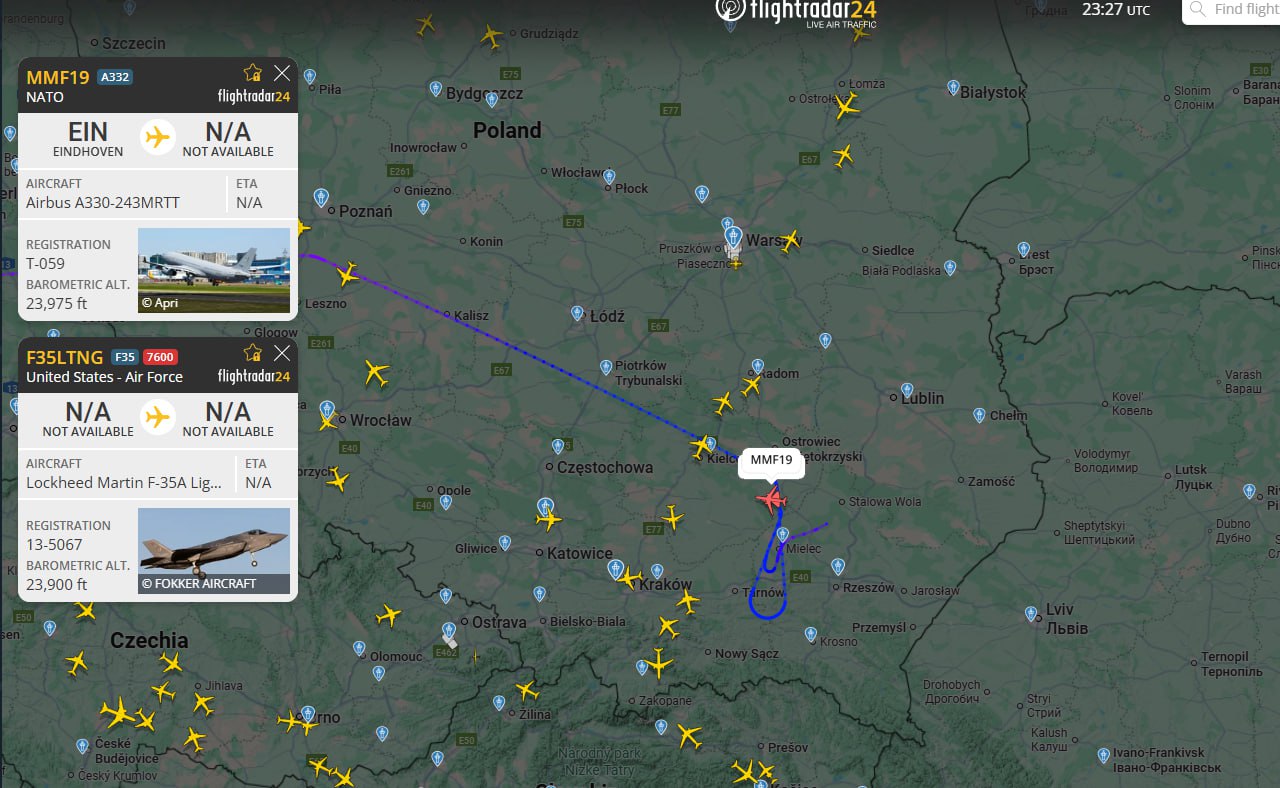The width and height of the screenshot is (1280, 788).
Task: Open the F-35A aircraft photo thumbnail
Action: [214, 551]
